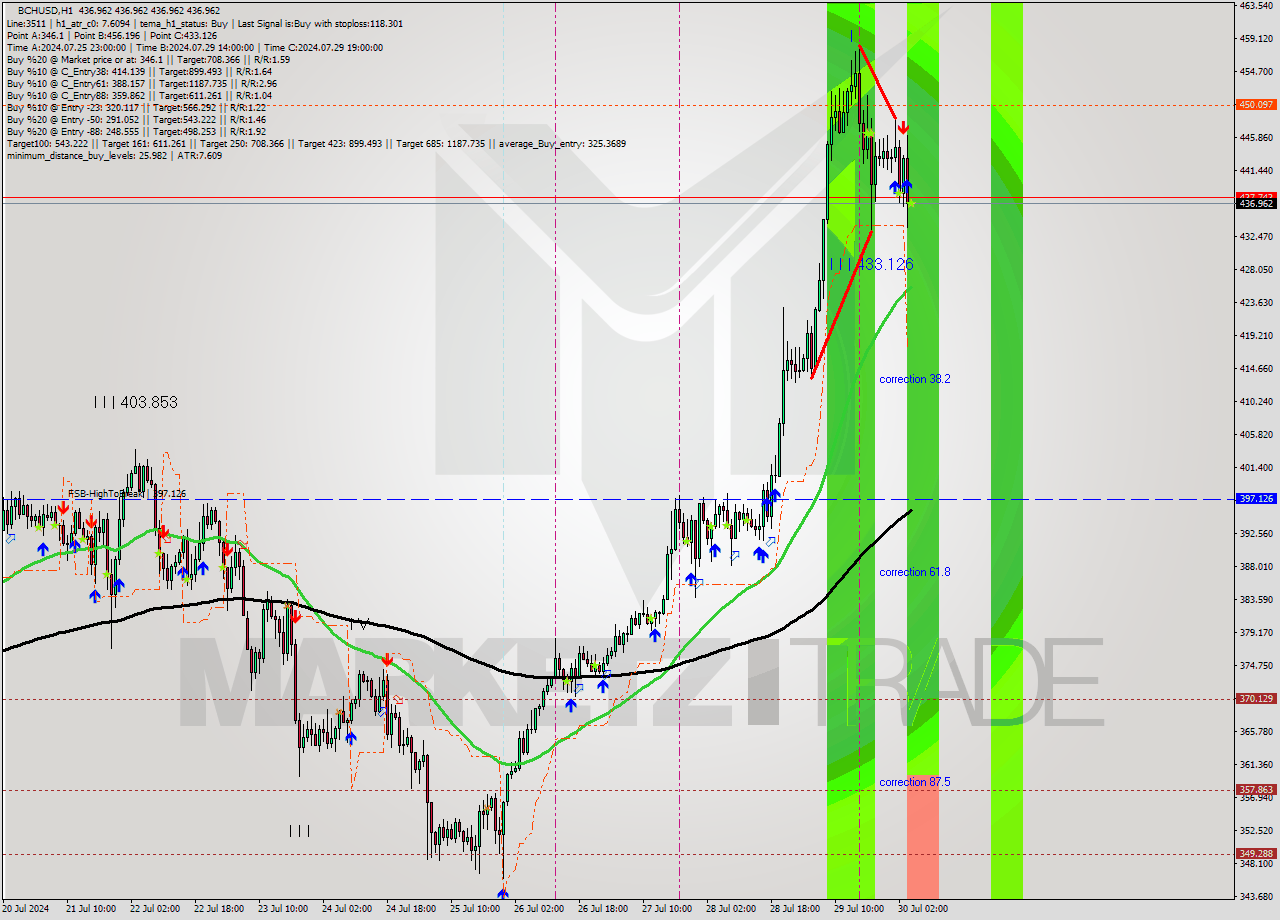Click the 410.240 price axis tick
This screenshot has width=1280, height=920.
click(1255, 401)
